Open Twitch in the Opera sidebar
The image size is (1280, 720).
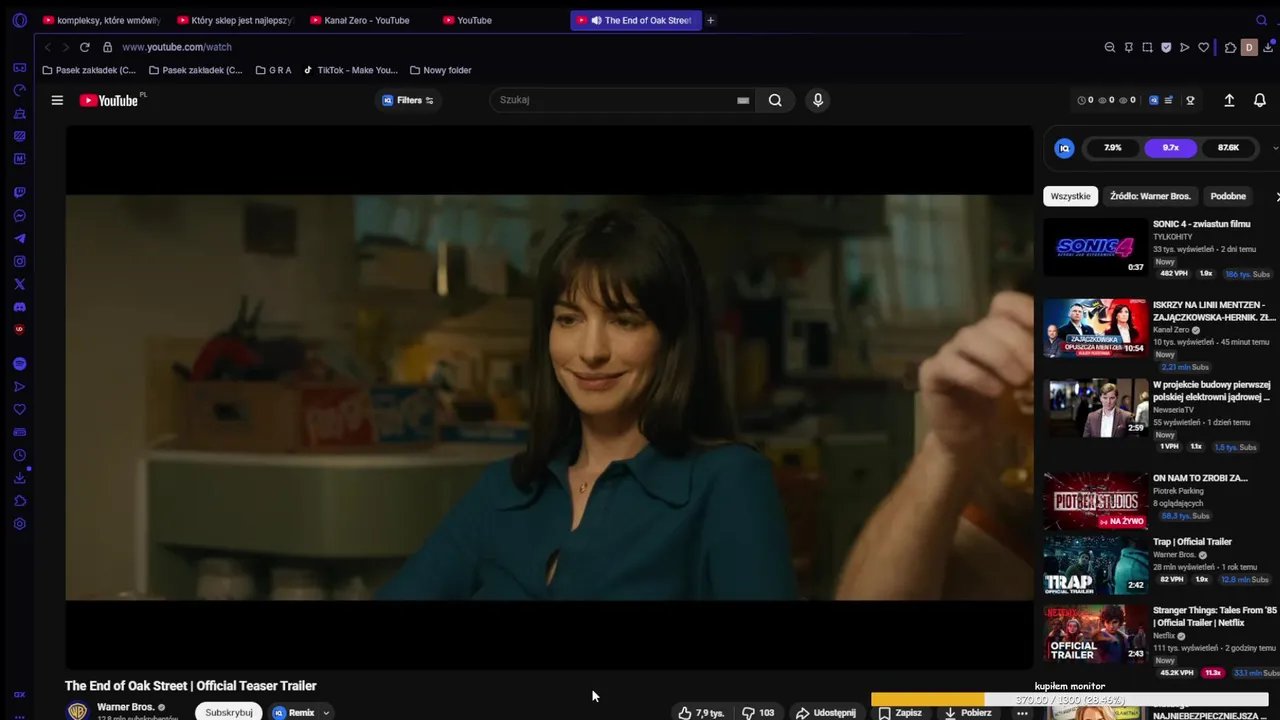tap(19, 192)
